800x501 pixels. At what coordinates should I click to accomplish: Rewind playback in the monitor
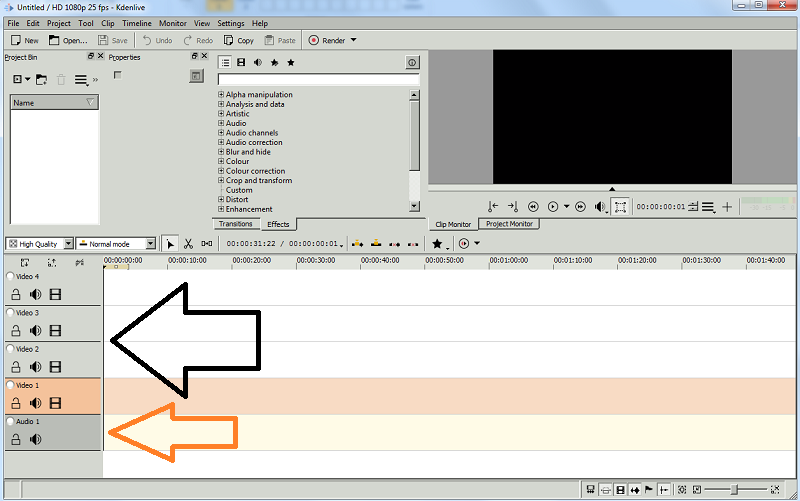(533, 207)
